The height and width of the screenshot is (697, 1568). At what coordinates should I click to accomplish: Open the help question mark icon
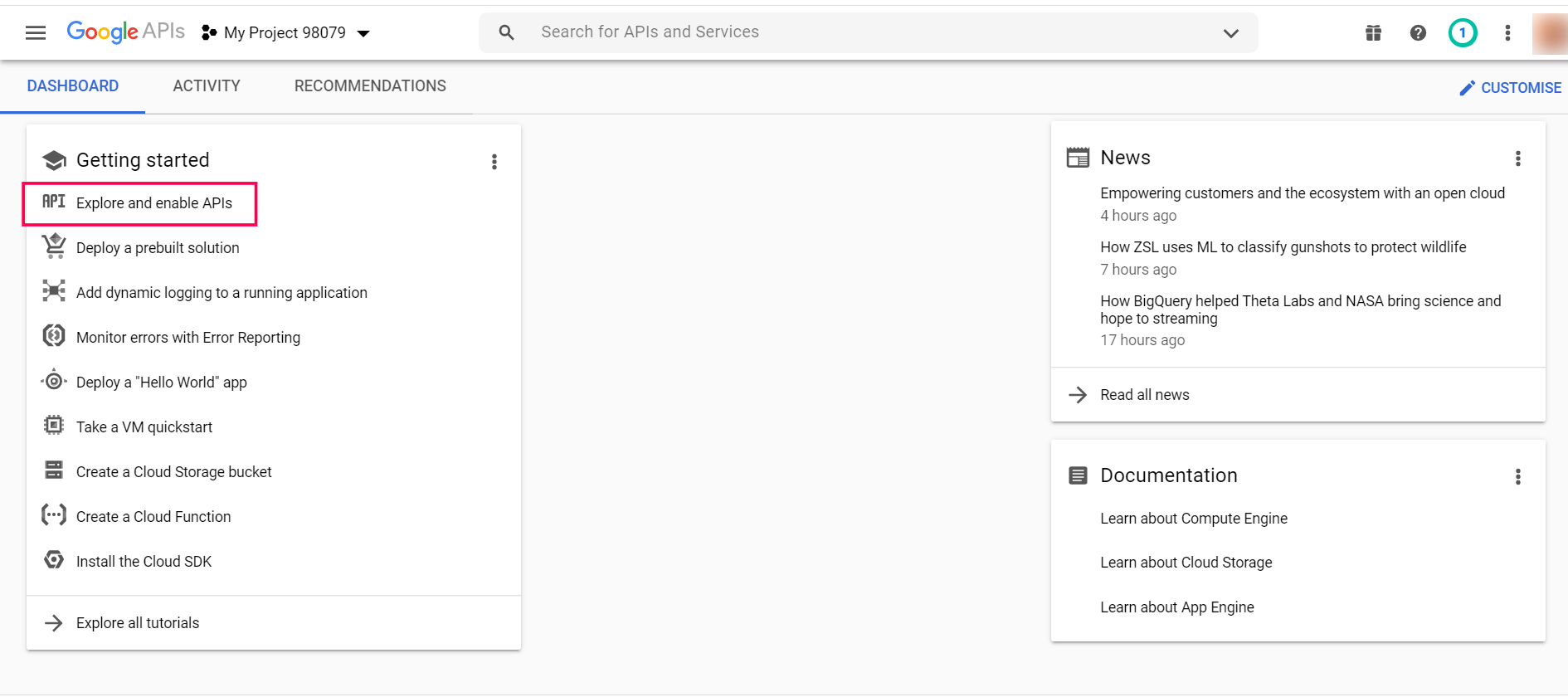click(x=1418, y=33)
